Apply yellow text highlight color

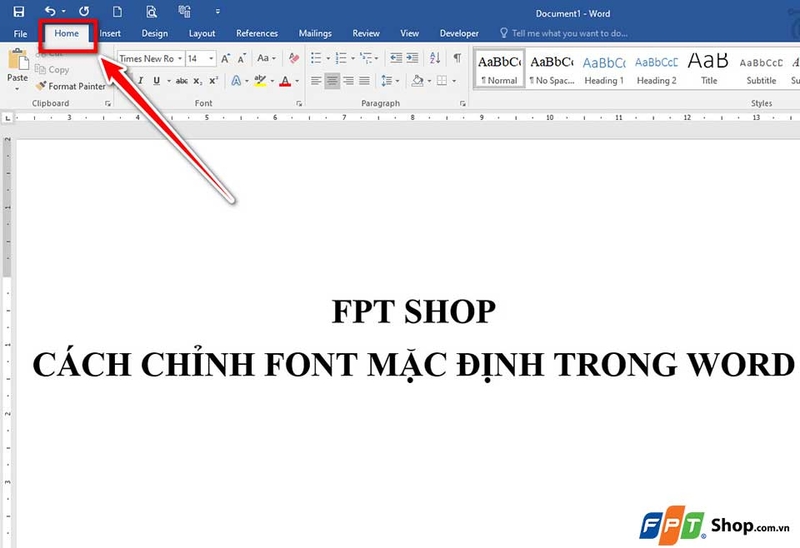(x=260, y=81)
